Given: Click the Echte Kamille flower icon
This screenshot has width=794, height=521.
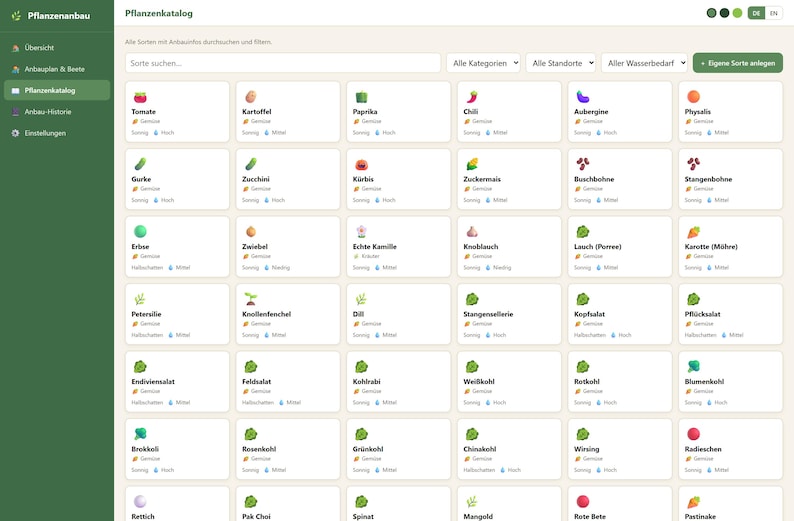Looking at the screenshot, I should coord(361,231).
